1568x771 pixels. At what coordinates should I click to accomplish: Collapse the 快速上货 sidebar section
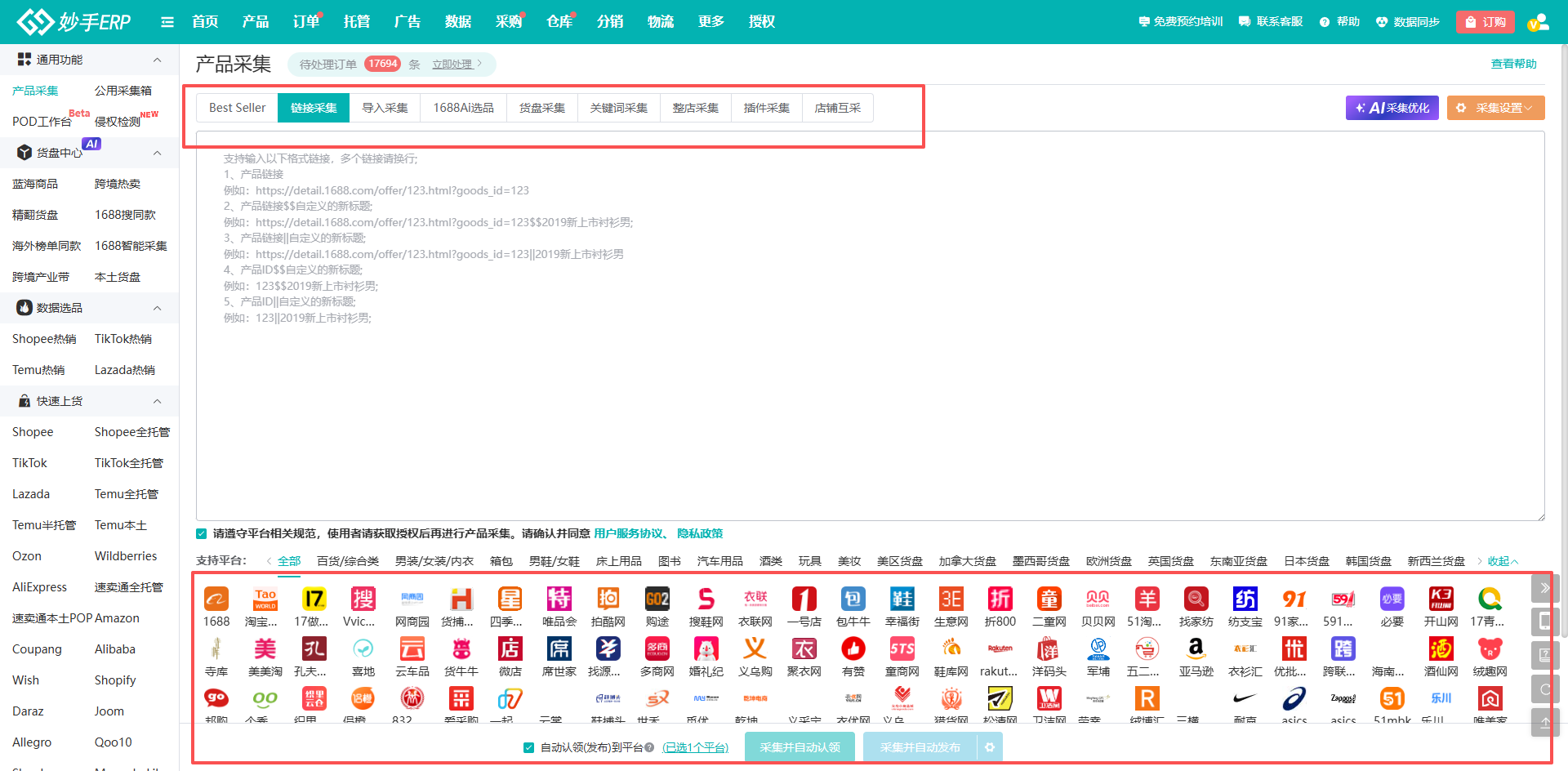click(x=157, y=401)
